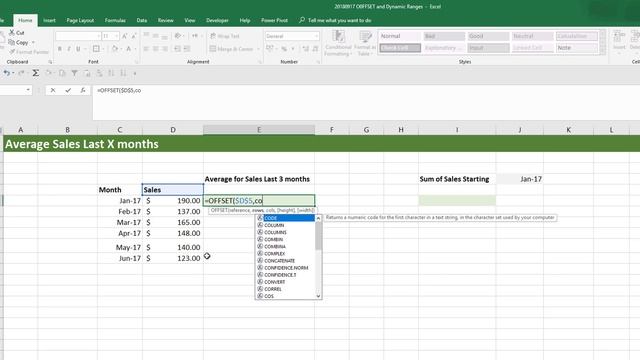This screenshot has width=640, height=360.
Task: Click the Format Painter brush icon
Action: 12,52
